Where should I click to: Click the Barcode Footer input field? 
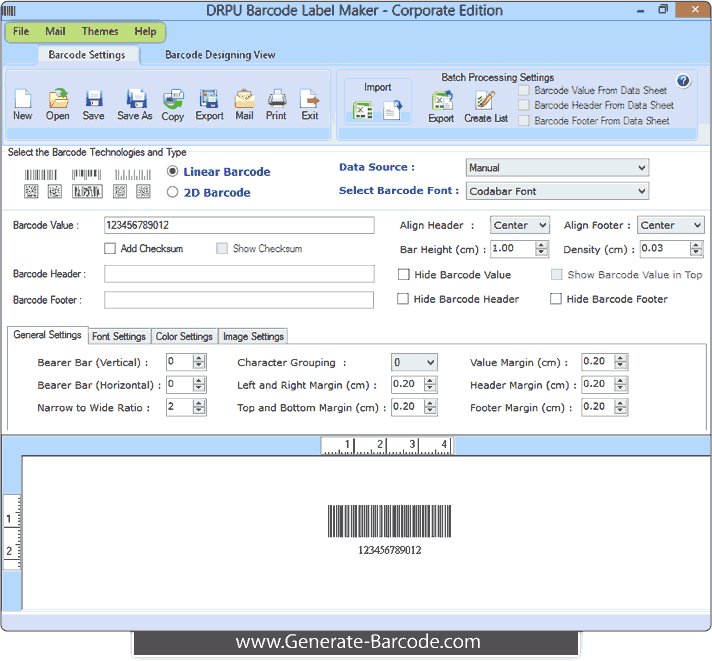[x=239, y=300]
